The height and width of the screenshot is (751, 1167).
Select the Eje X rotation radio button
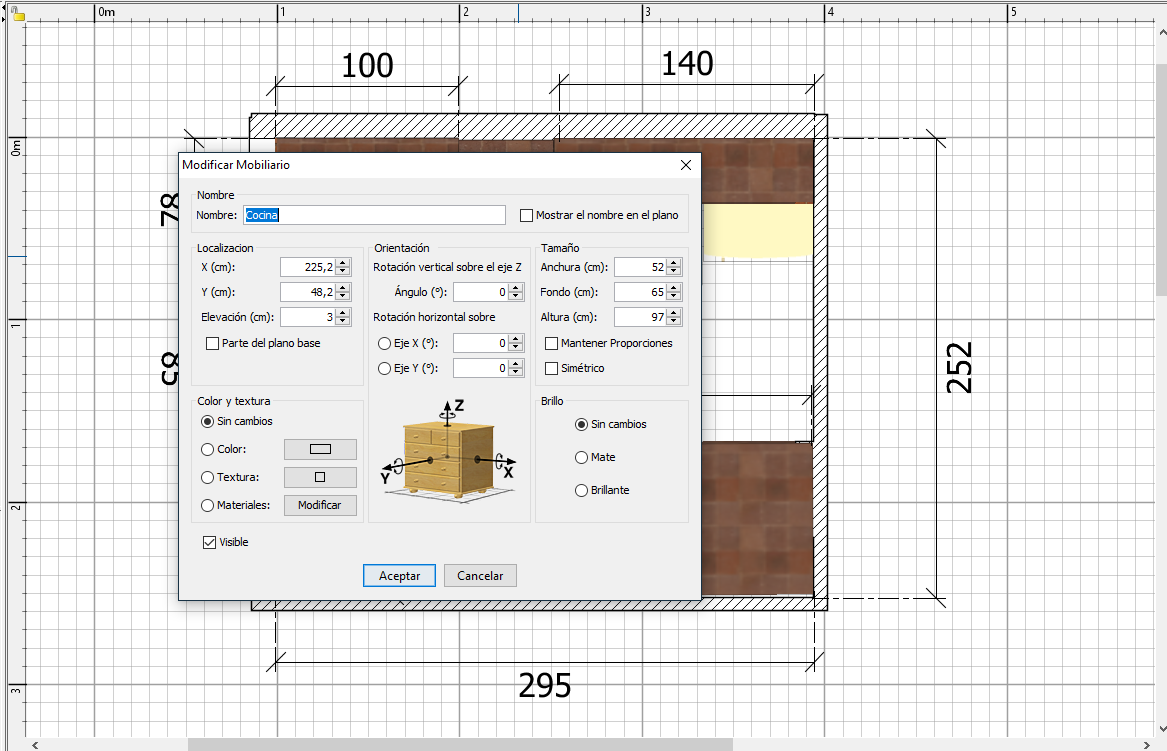click(x=385, y=343)
